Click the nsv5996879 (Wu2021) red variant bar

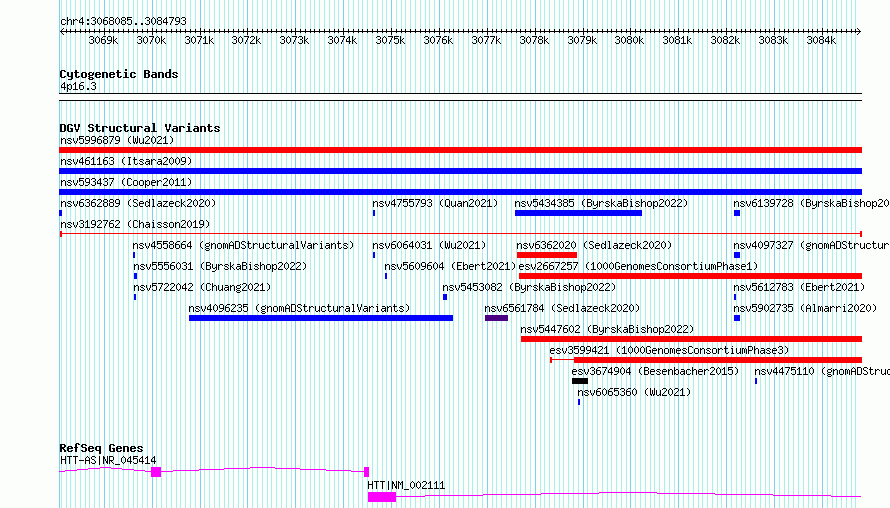(460, 150)
